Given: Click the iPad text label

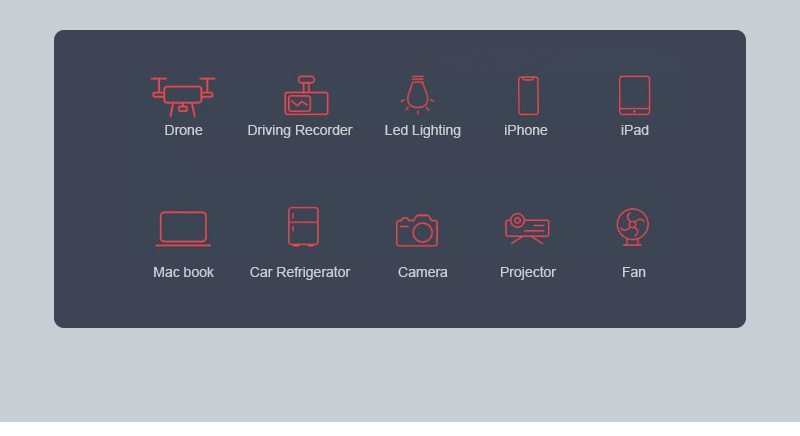Looking at the screenshot, I should (x=635, y=131).
